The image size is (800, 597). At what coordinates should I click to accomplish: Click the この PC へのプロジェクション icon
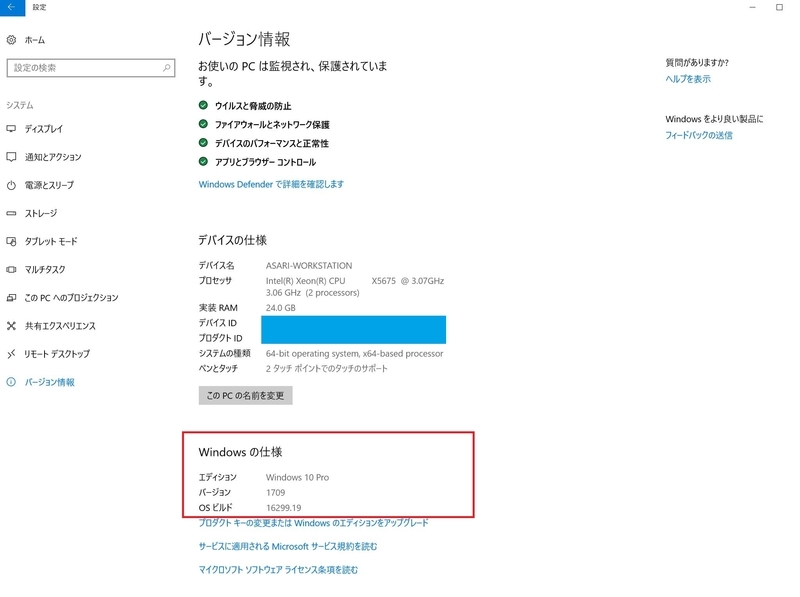coord(11,297)
